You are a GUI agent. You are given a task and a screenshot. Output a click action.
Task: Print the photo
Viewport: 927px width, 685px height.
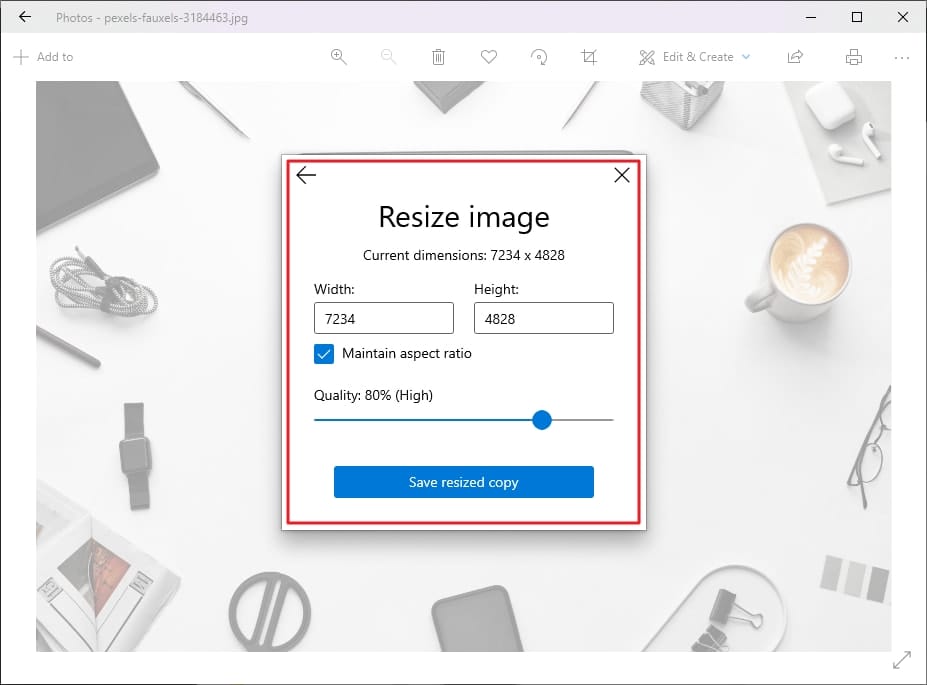[x=854, y=57]
